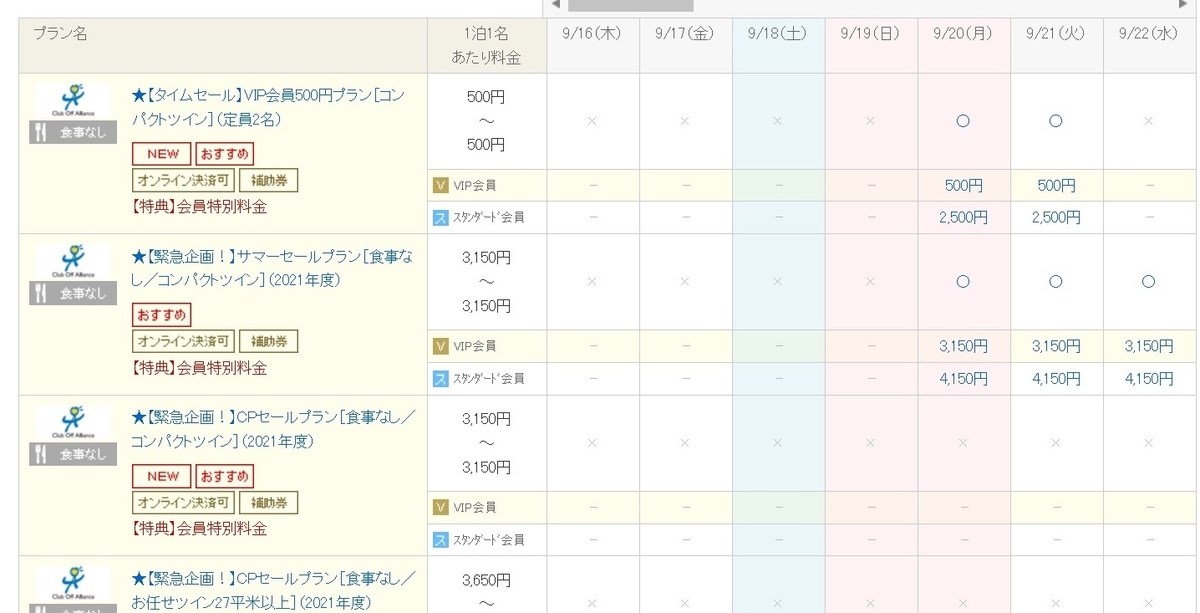Image resolution: width=1200 pixels, height=613 pixels.
Task: Click the V icon in VIP会員500円プラン's VIP会員 row
Action: pyautogui.click(x=440, y=185)
